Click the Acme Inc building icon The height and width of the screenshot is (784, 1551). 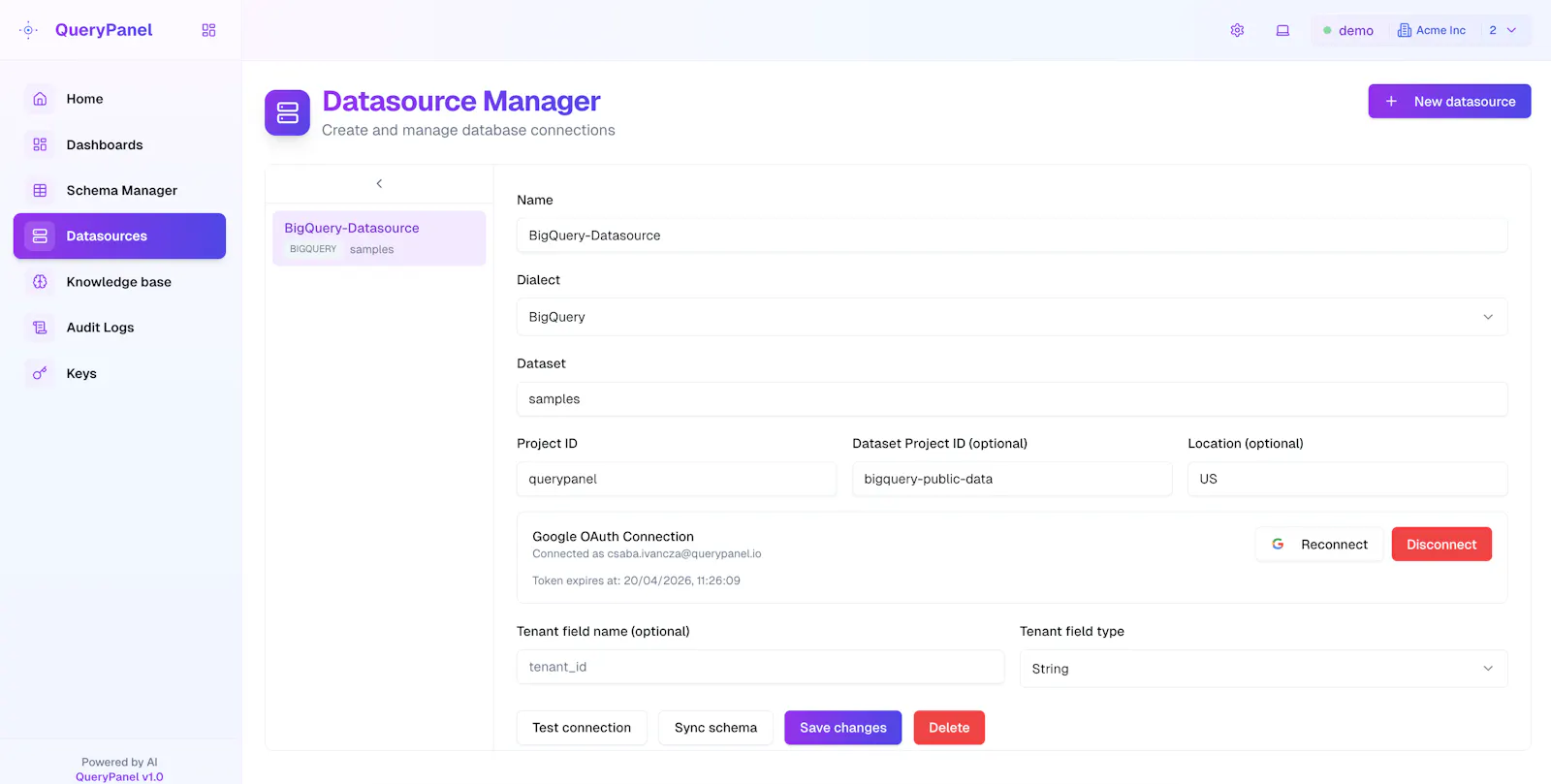pos(1404,30)
